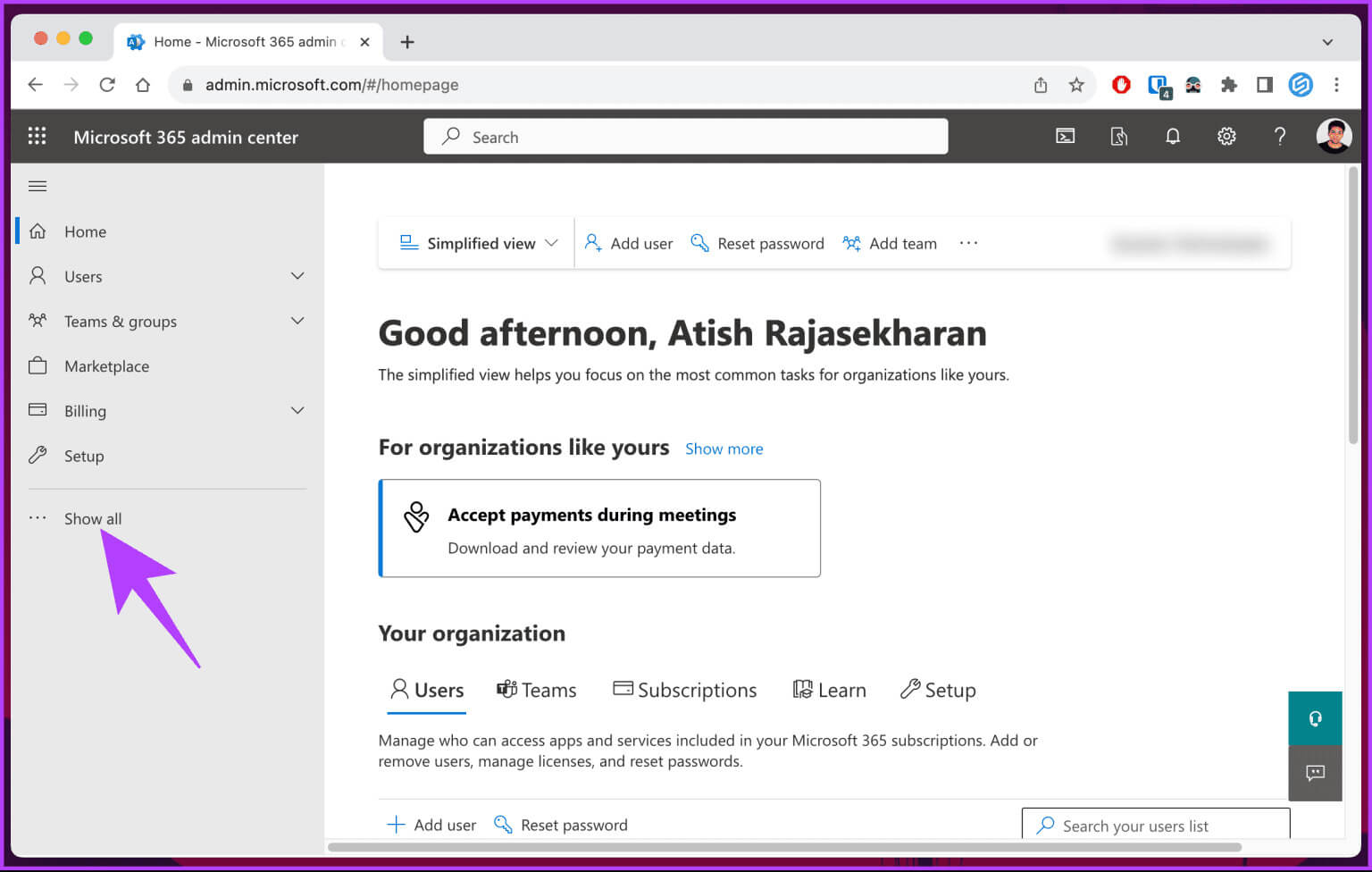Open Chrome three-dot menu

coord(1336,85)
